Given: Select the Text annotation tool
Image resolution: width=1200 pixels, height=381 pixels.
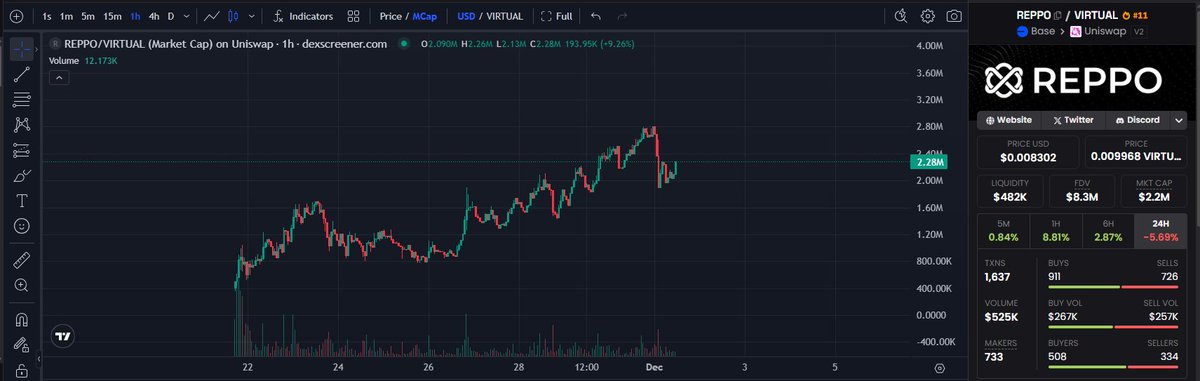Looking at the screenshot, I should (x=22, y=201).
